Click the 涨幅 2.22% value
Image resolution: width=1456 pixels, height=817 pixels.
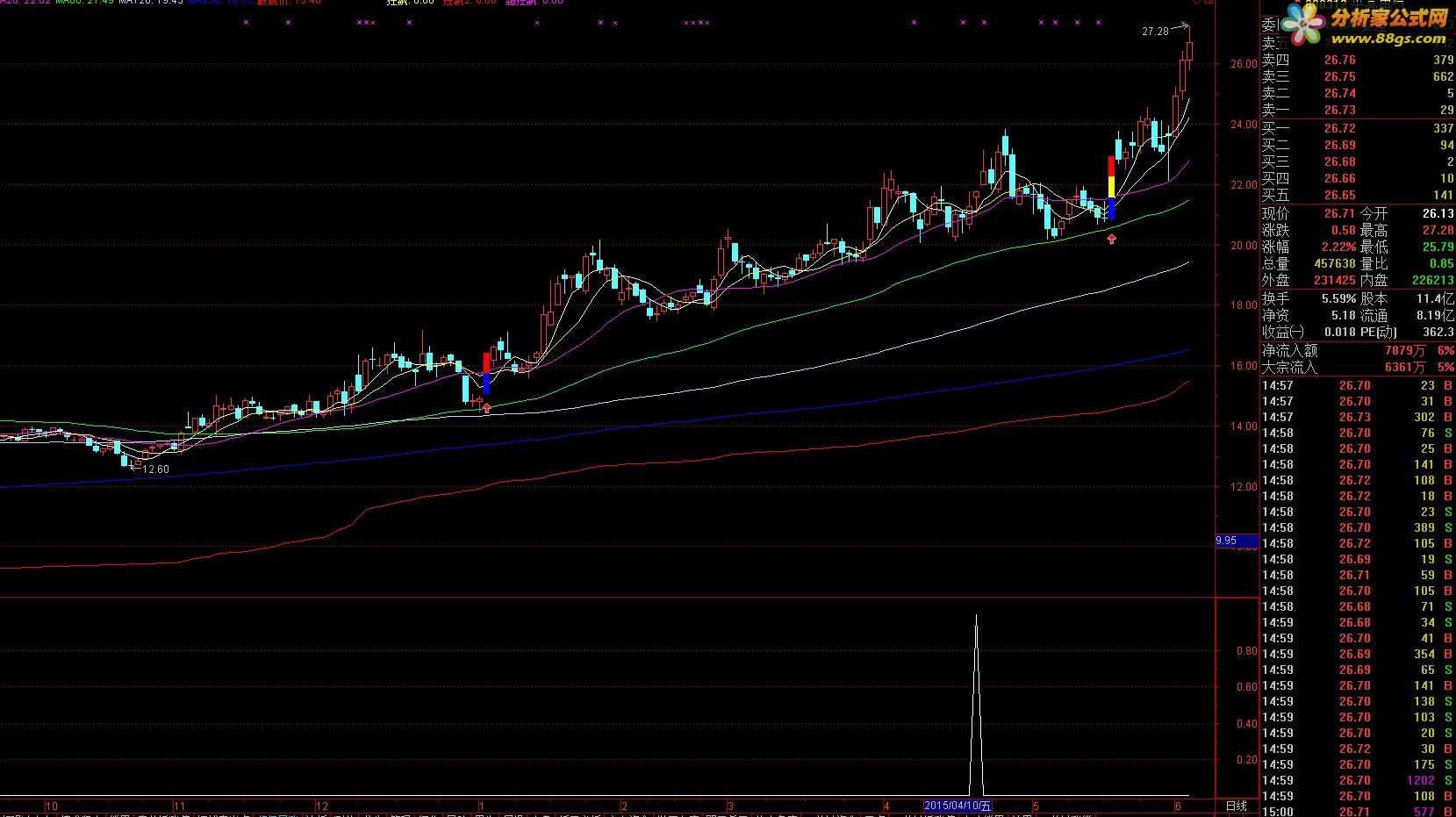1339,247
